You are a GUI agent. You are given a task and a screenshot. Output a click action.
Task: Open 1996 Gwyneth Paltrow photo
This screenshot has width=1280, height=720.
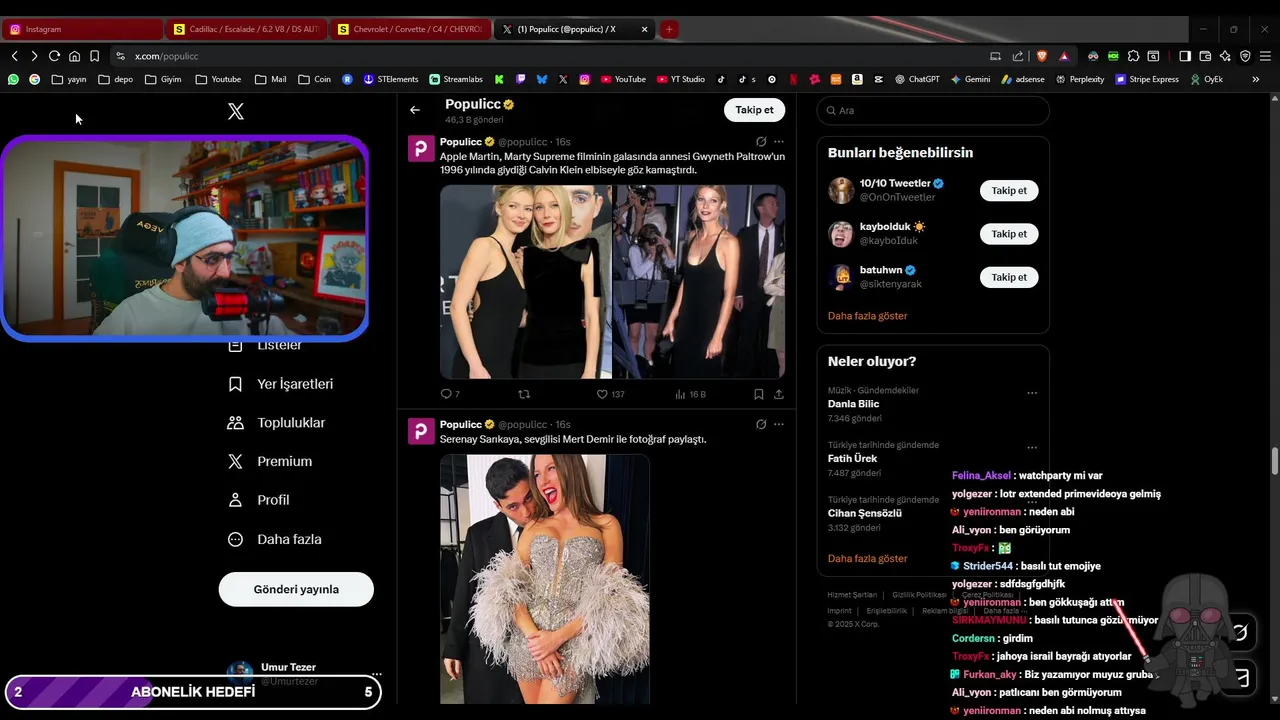point(699,282)
